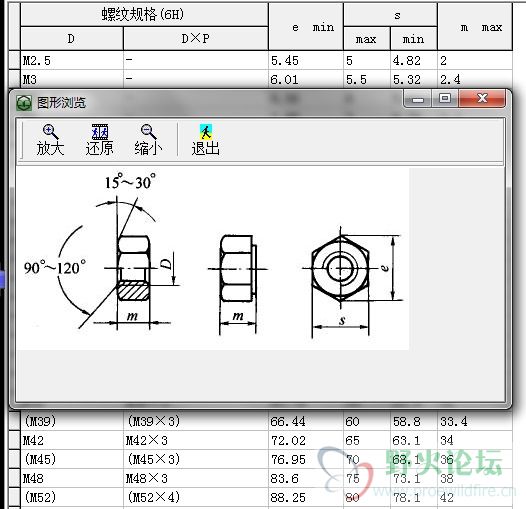Viewport: 526px width, 509px height.
Task: Click the 缩小 zoom-out magnifier icon
Action: point(148,132)
